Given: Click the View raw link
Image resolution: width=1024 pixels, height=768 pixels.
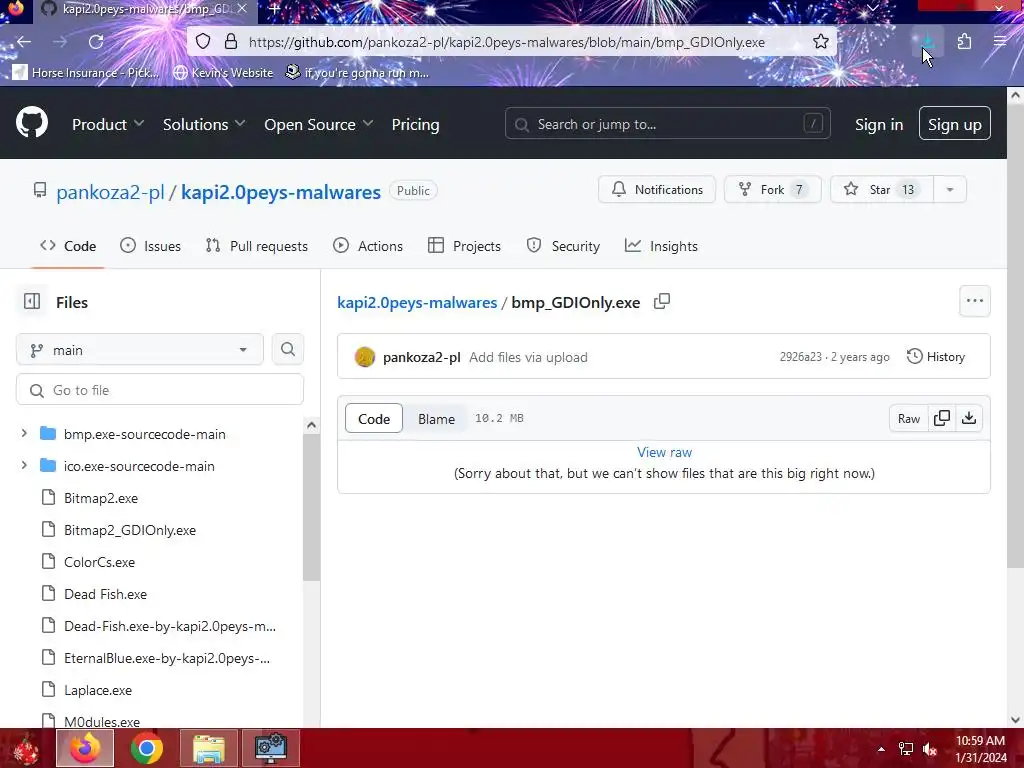Looking at the screenshot, I should pyautogui.click(x=664, y=452).
